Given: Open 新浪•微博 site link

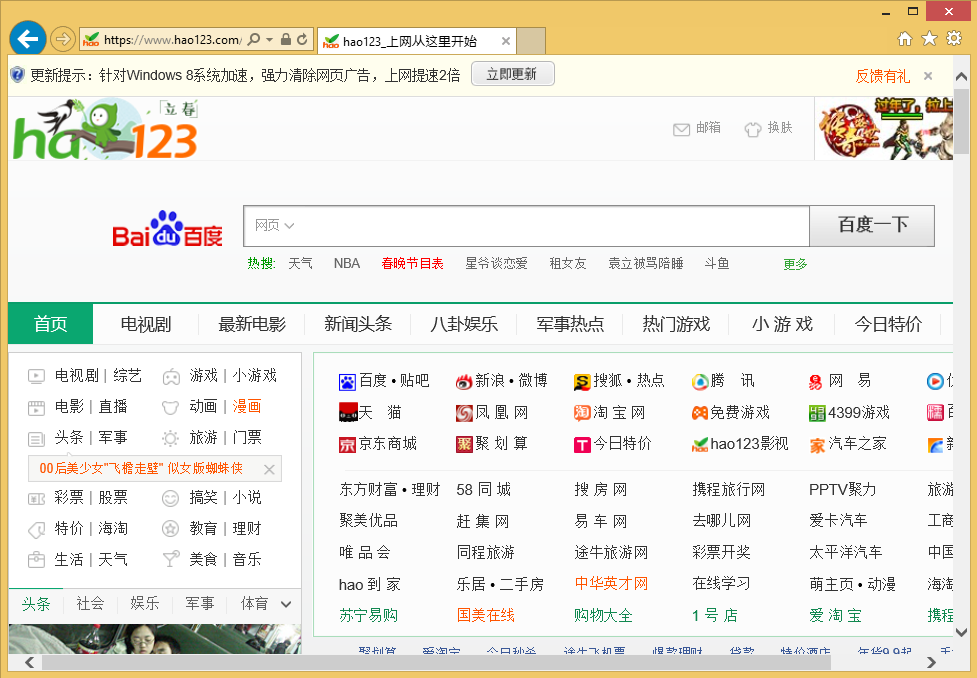Looking at the screenshot, I should 501,381.
